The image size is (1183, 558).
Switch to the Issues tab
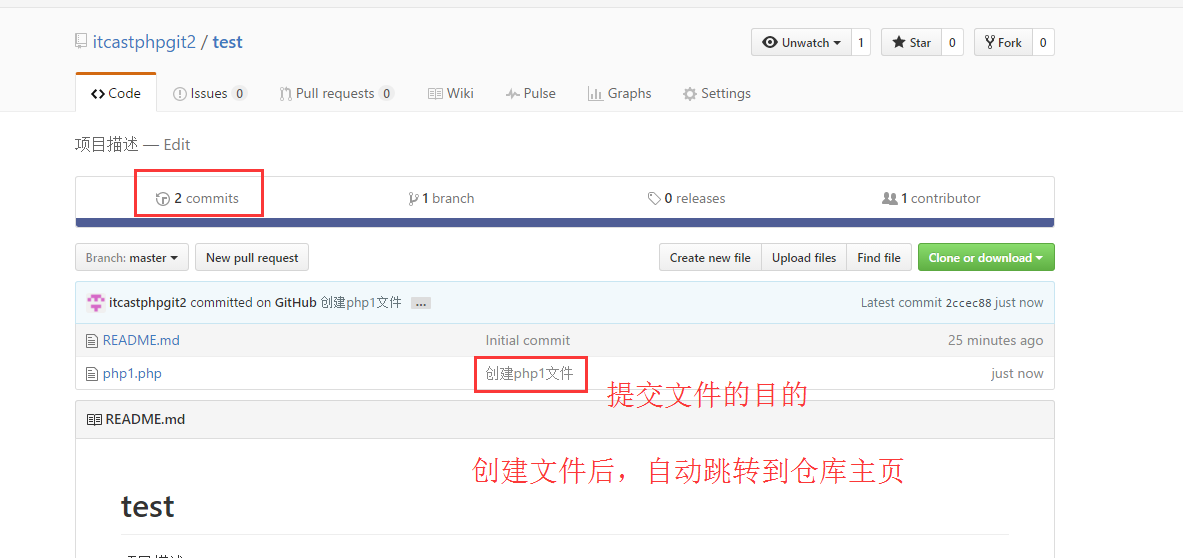coord(209,94)
